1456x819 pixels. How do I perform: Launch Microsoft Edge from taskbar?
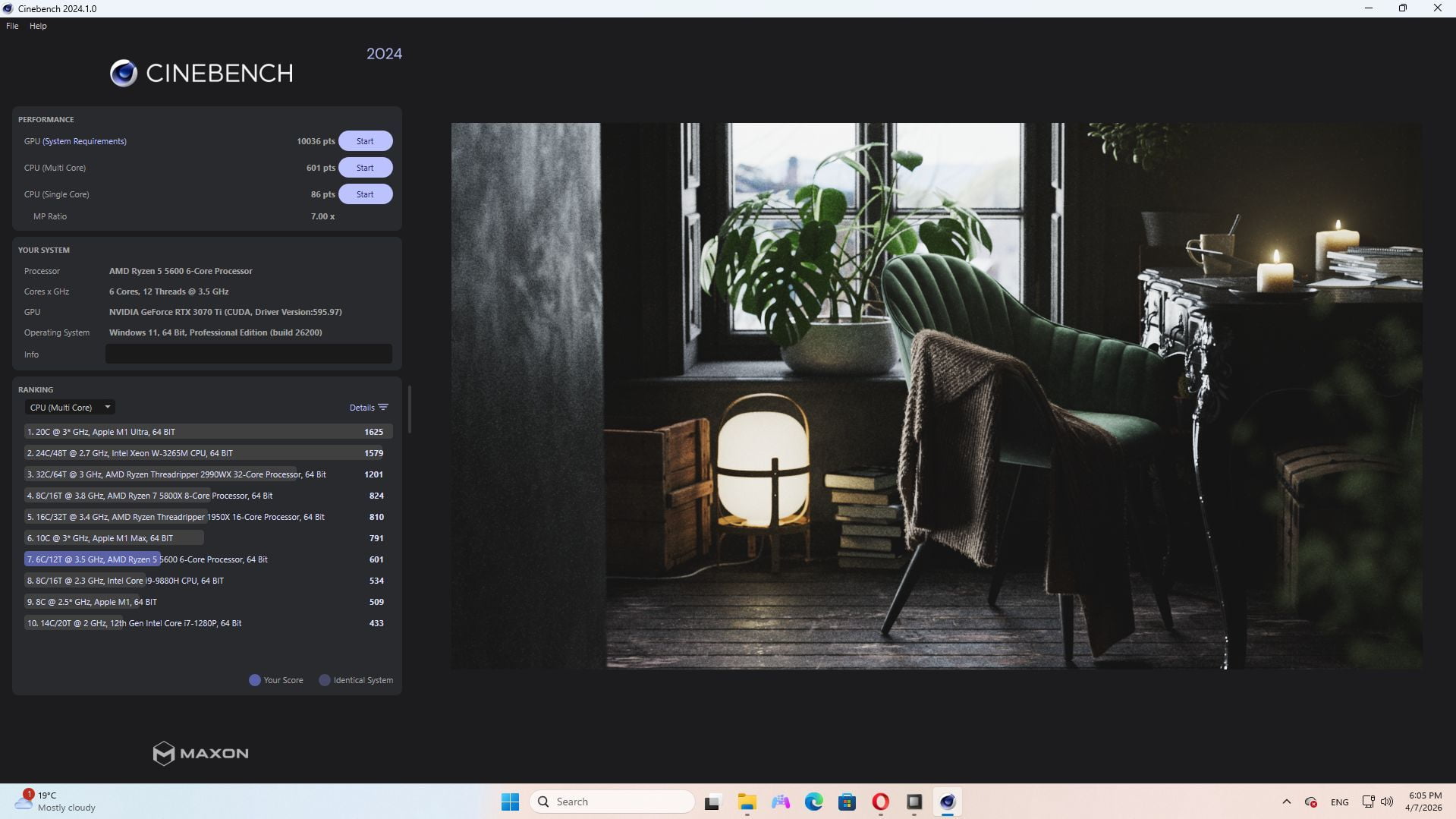click(x=813, y=802)
